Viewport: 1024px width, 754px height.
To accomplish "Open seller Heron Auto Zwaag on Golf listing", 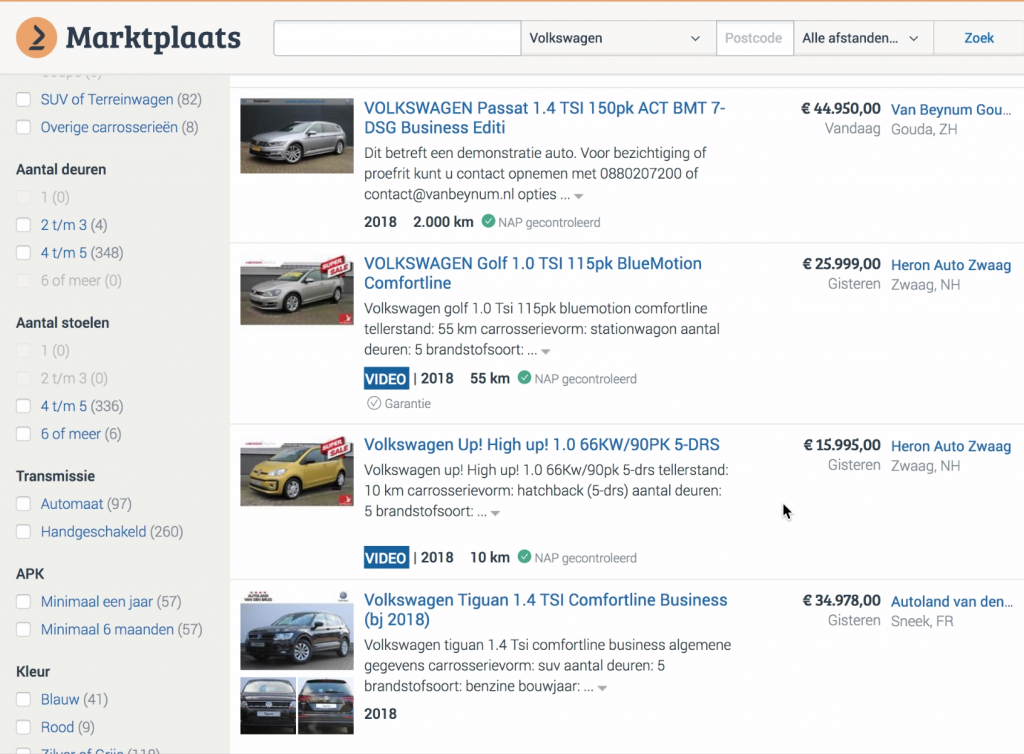I will 950,265.
